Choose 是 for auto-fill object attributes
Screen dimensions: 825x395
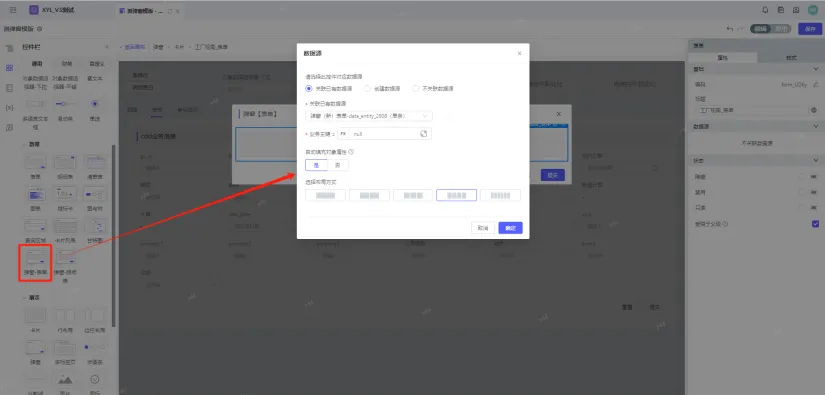[316, 165]
